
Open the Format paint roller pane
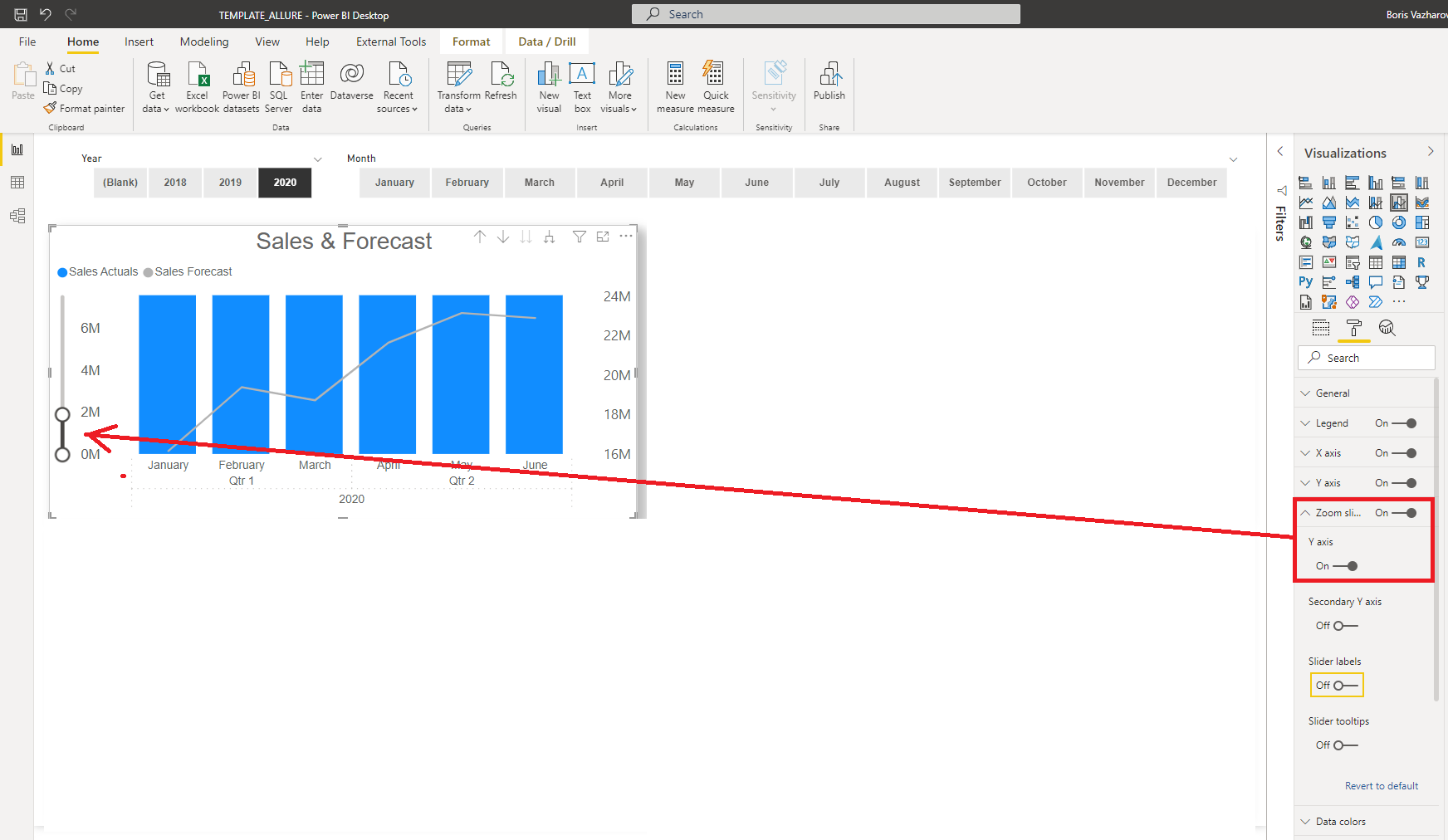1354,328
